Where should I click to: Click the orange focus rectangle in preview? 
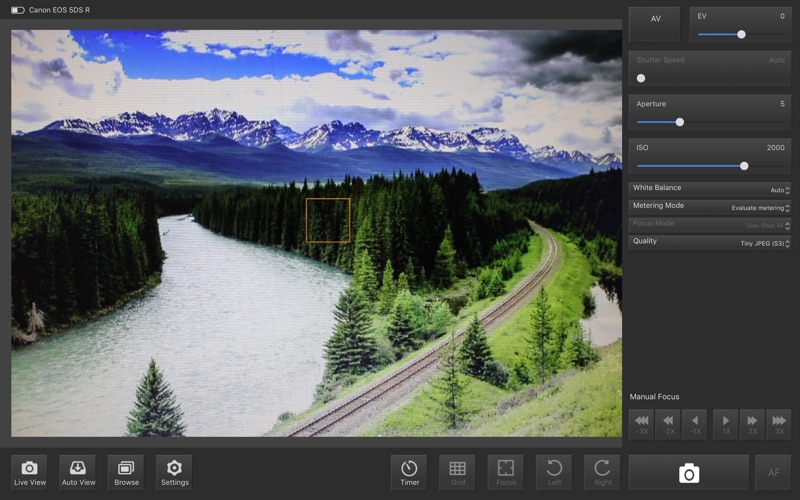[x=328, y=220]
